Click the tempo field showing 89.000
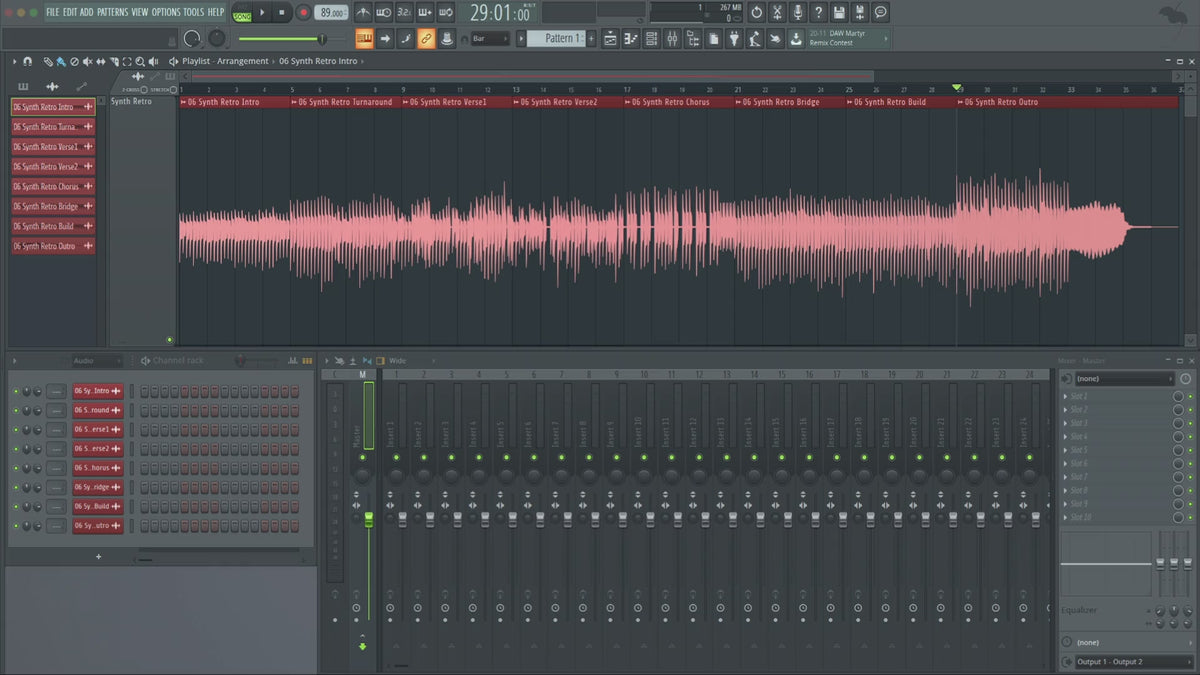Image resolution: width=1200 pixels, height=675 pixels. pyautogui.click(x=331, y=13)
